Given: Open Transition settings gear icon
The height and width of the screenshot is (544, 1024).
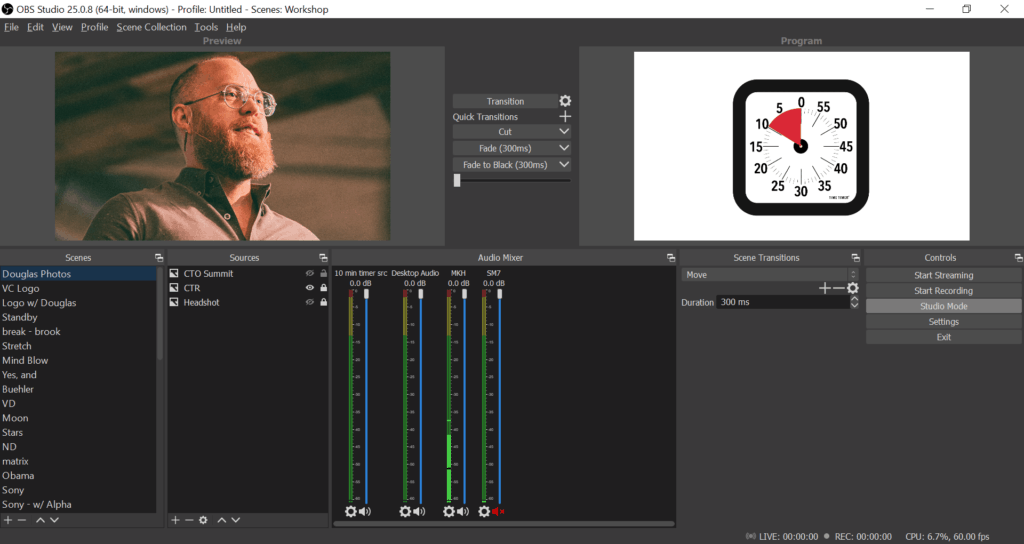Looking at the screenshot, I should [x=565, y=101].
